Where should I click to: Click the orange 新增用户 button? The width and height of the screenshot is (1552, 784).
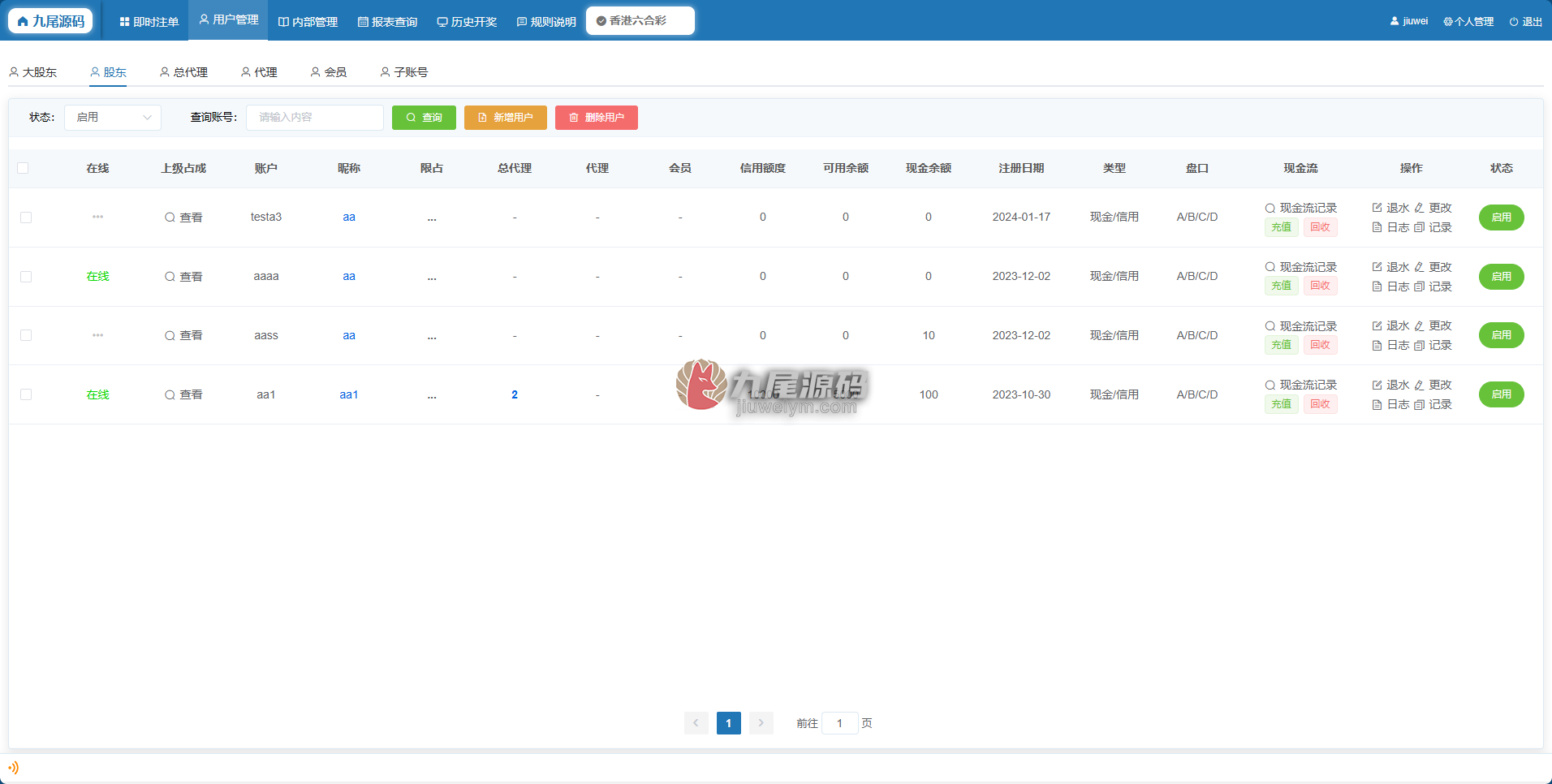506,118
